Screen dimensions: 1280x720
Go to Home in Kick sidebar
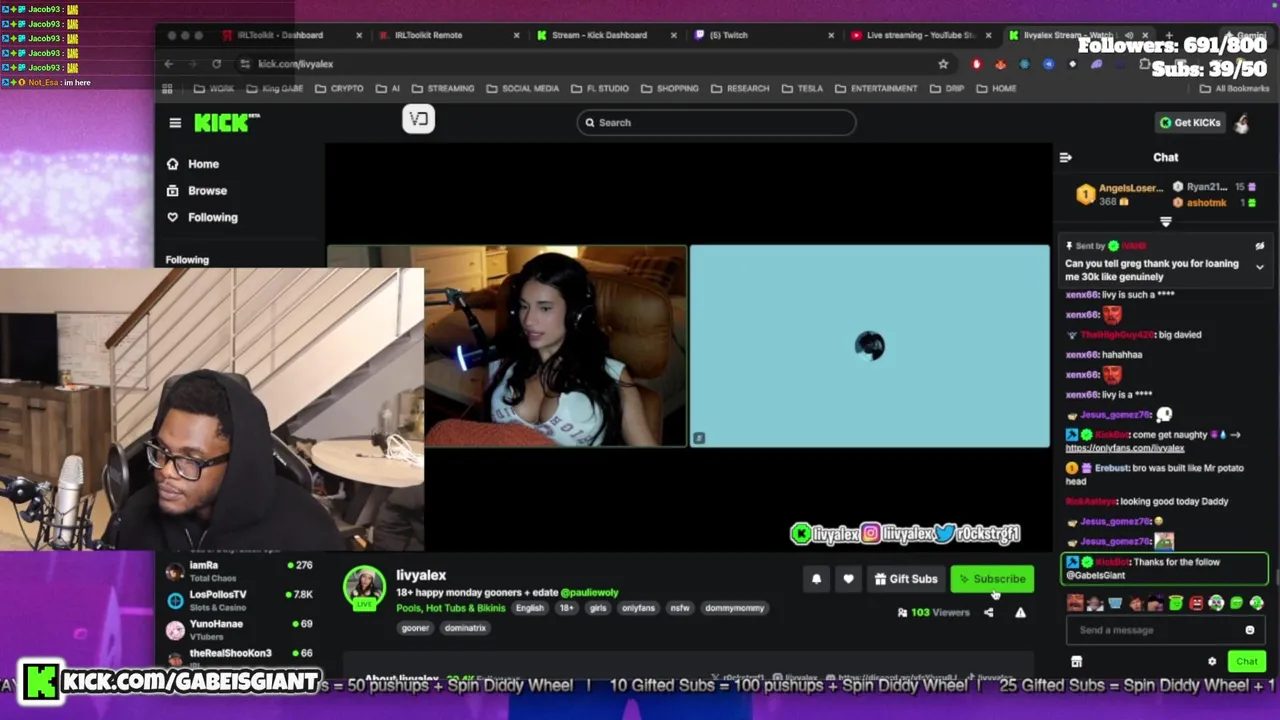point(193,164)
